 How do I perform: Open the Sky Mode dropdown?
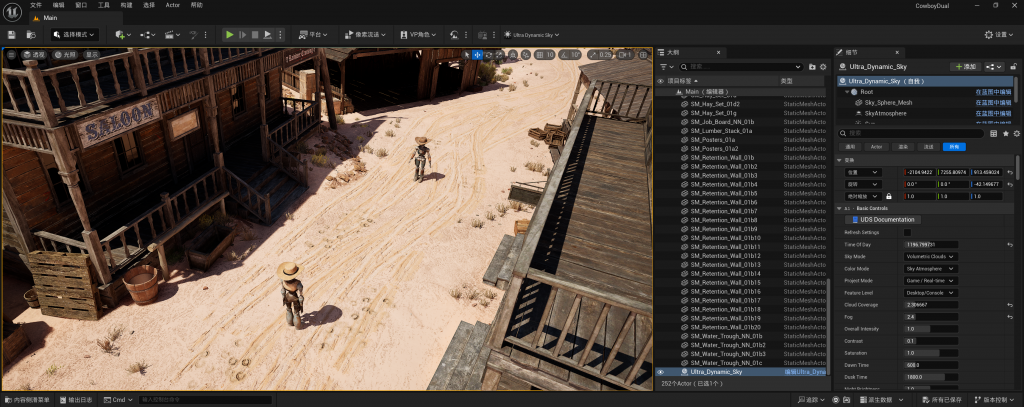coord(930,256)
